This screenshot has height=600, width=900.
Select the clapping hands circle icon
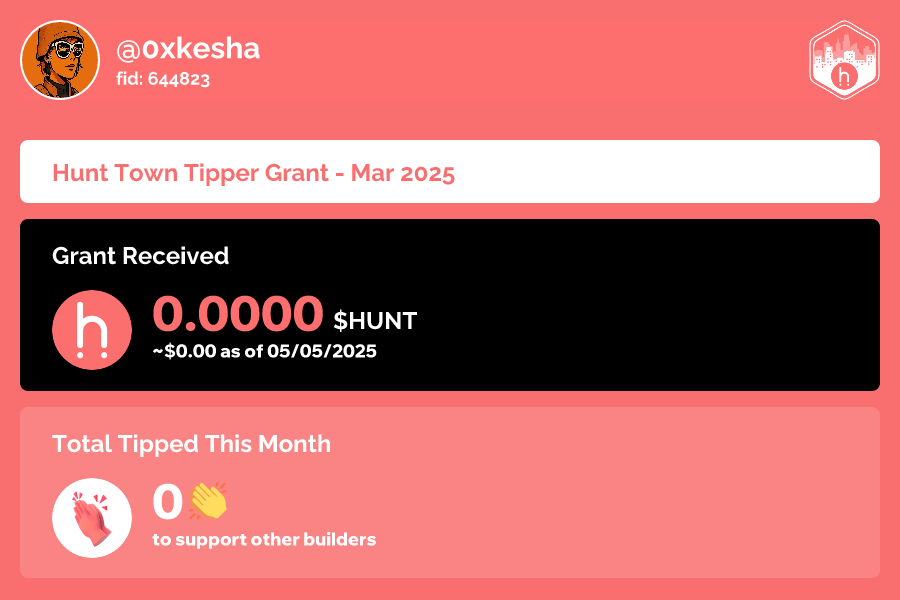tap(92, 518)
